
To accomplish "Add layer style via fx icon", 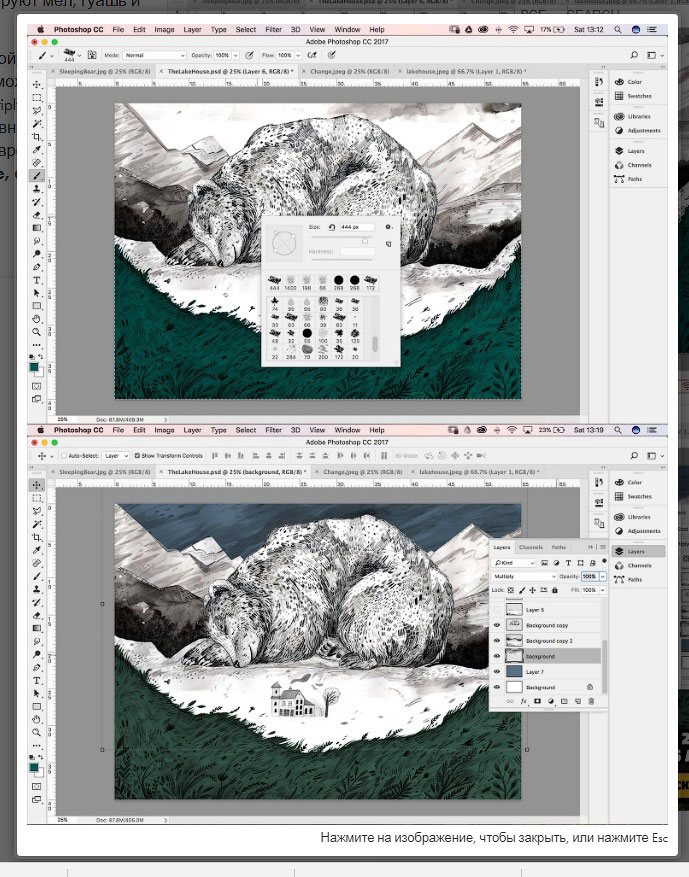I will 523,701.
